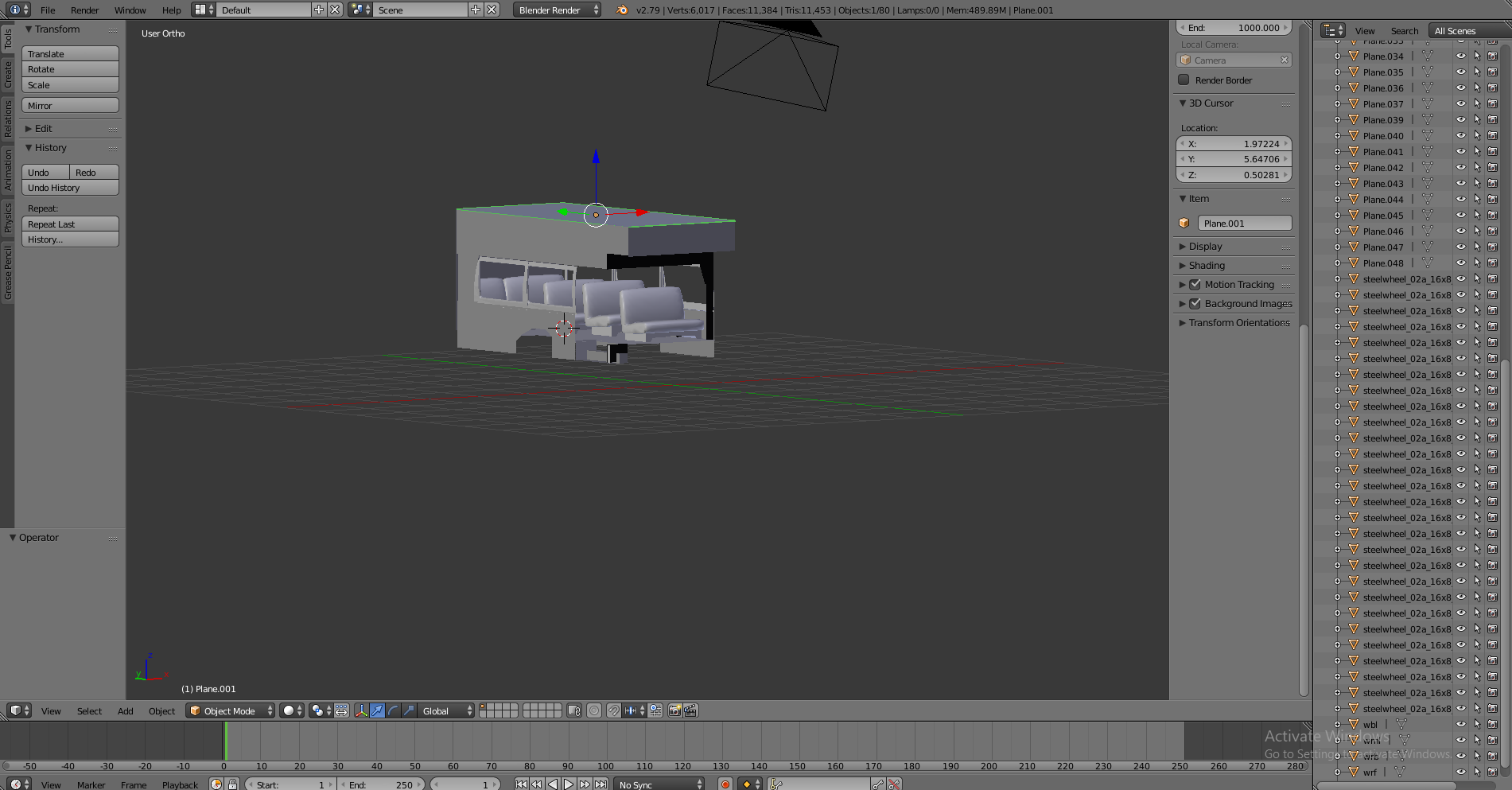This screenshot has height=790, width=1512.
Task: Click 3D Cursor X location field
Action: 1234,144
